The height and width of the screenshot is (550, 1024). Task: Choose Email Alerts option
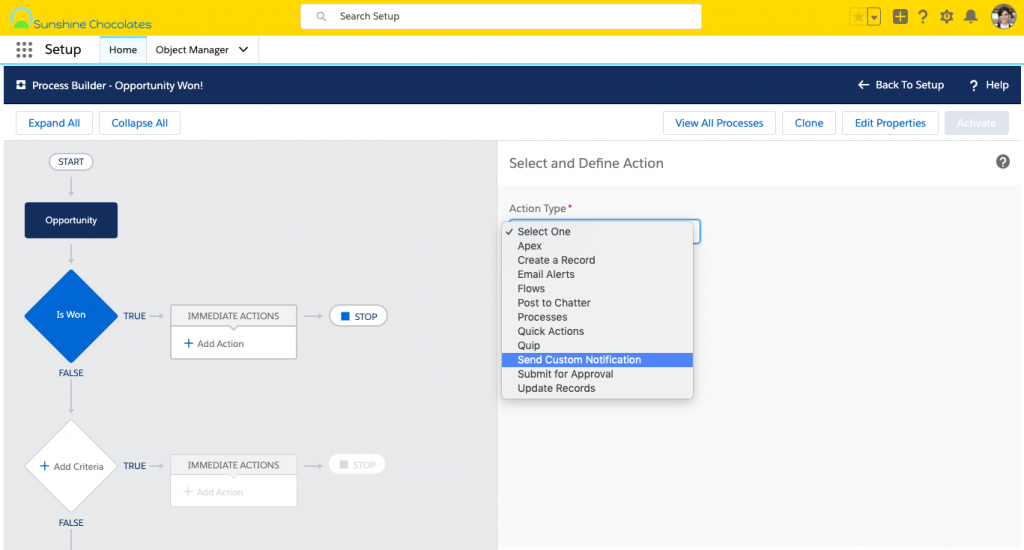(597, 274)
